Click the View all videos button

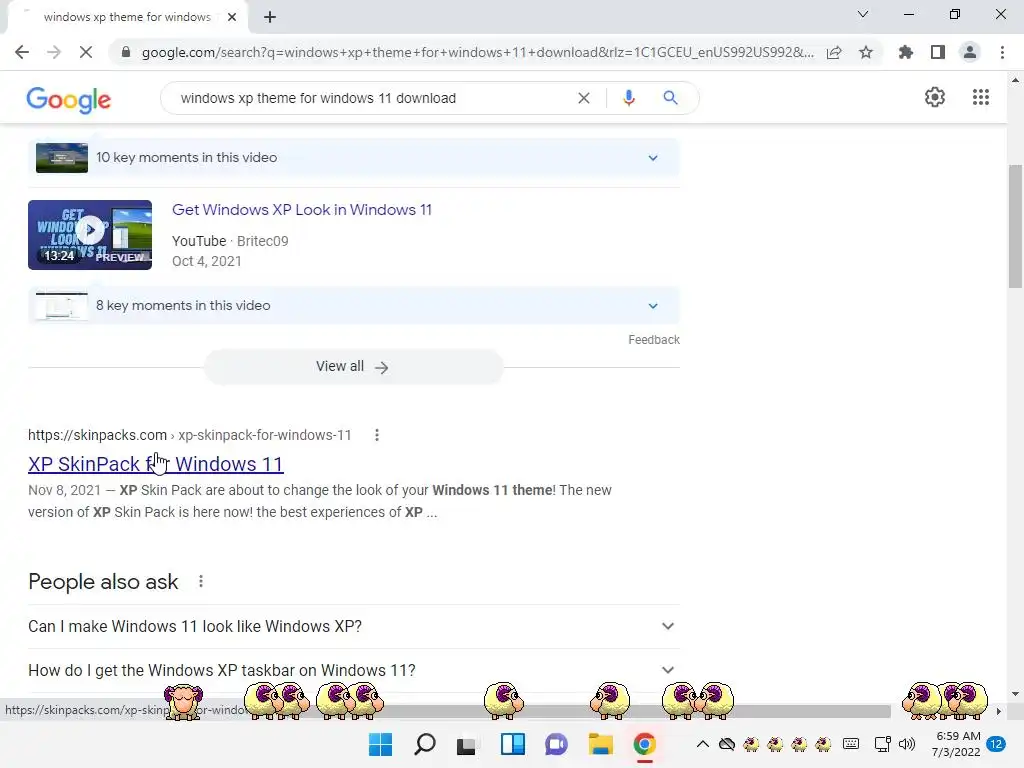point(353,366)
